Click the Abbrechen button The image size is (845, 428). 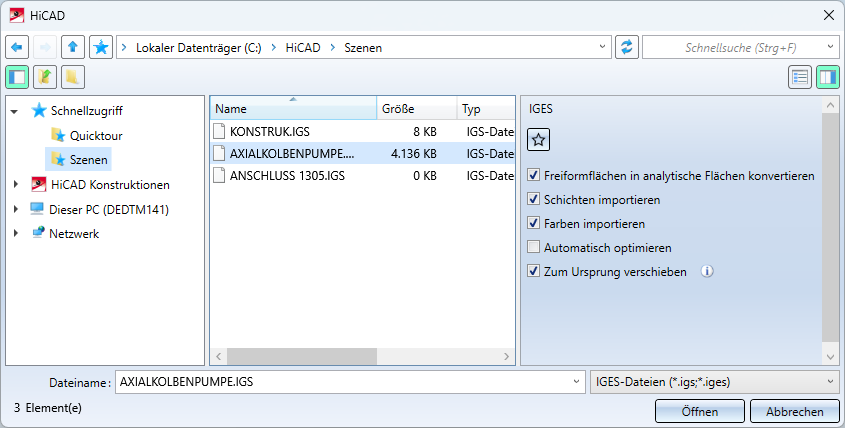pyautogui.click(x=795, y=411)
